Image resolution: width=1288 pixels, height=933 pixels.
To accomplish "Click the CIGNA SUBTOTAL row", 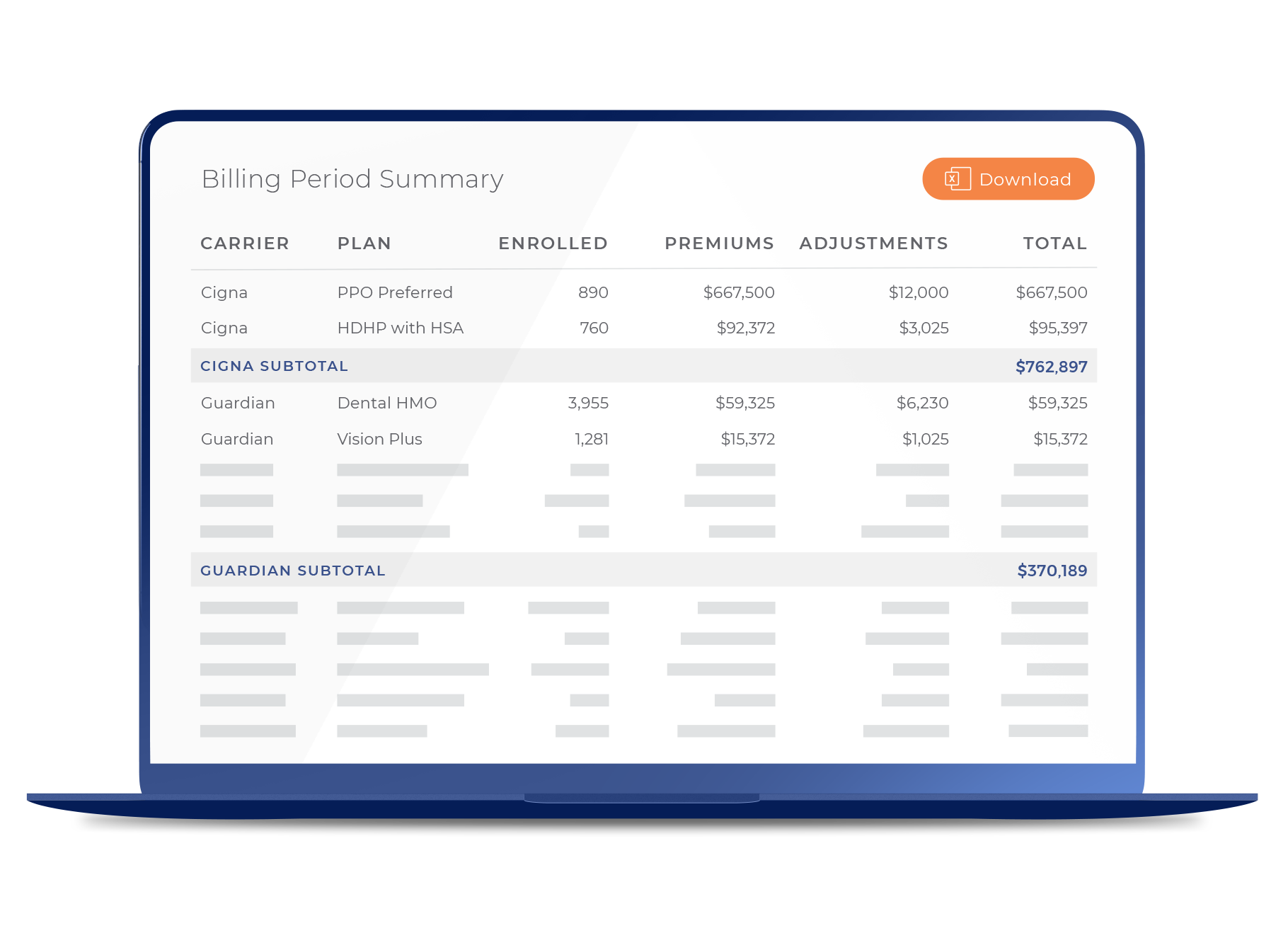I will [x=495, y=366].
